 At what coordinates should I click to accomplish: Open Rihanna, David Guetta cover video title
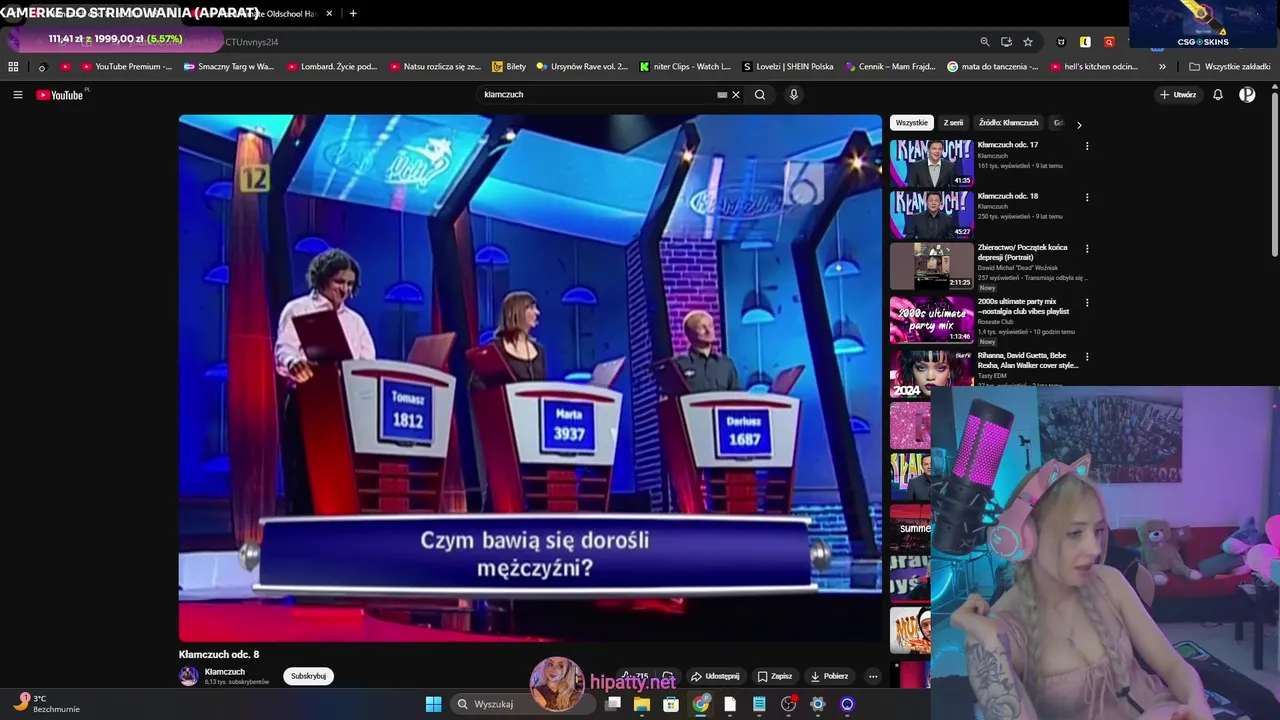pyautogui.click(x=1027, y=360)
